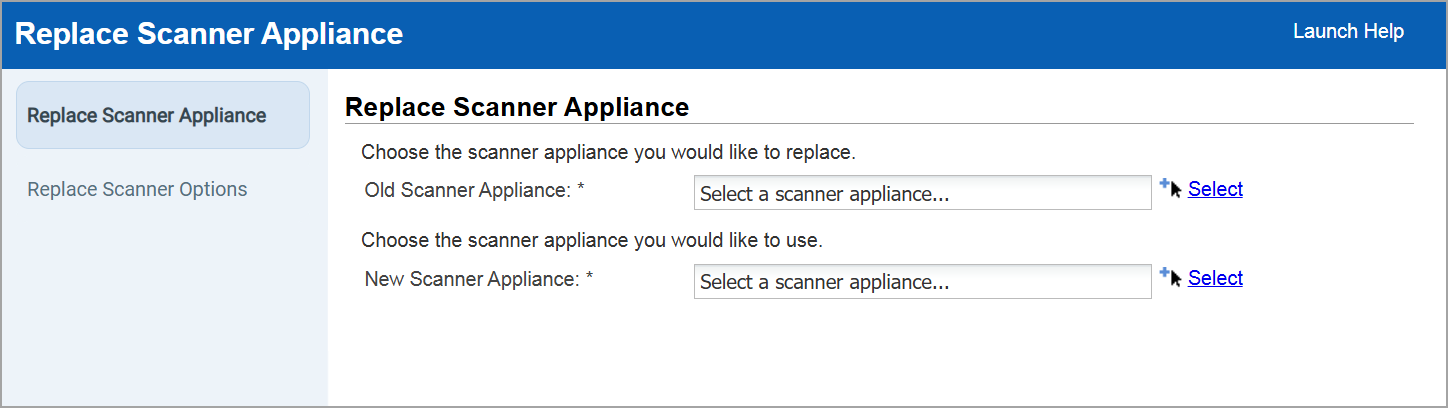
Task: Focus the Old Scanner Appliance input field
Action: pyautogui.click(x=922, y=194)
